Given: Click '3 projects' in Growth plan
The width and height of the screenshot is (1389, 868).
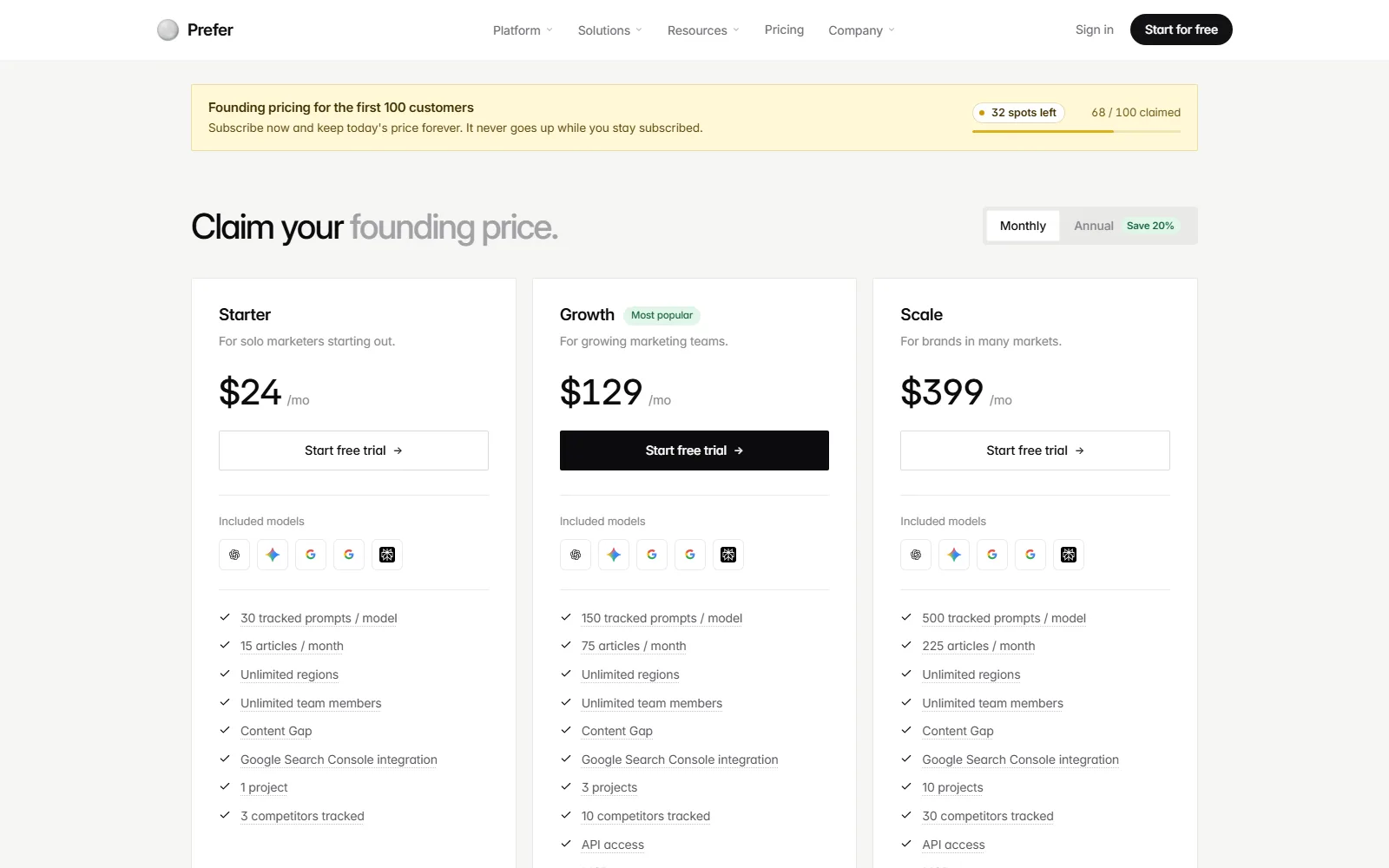Looking at the screenshot, I should click(x=609, y=787).
